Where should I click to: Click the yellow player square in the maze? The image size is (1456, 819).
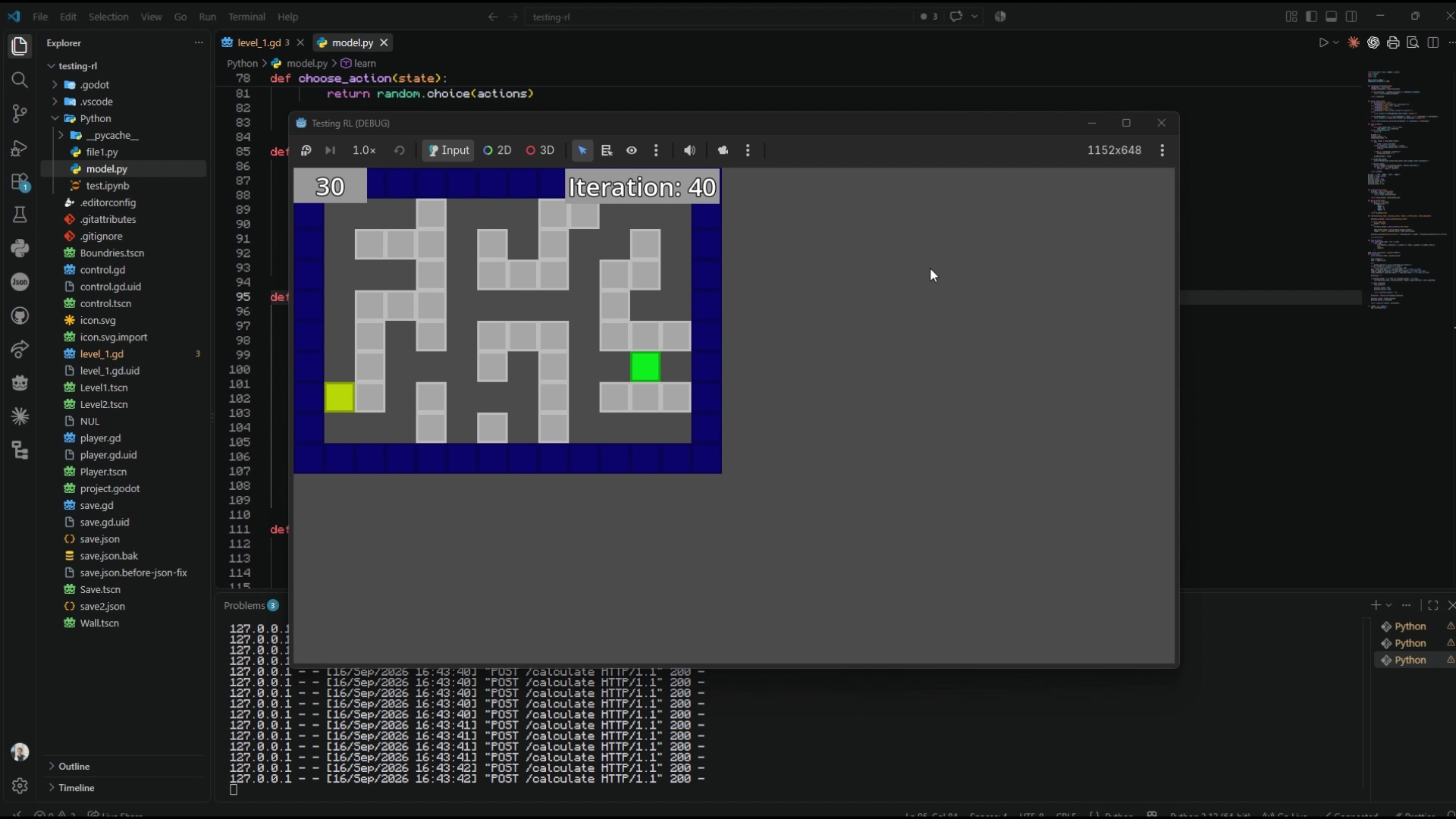coord(339,397)
